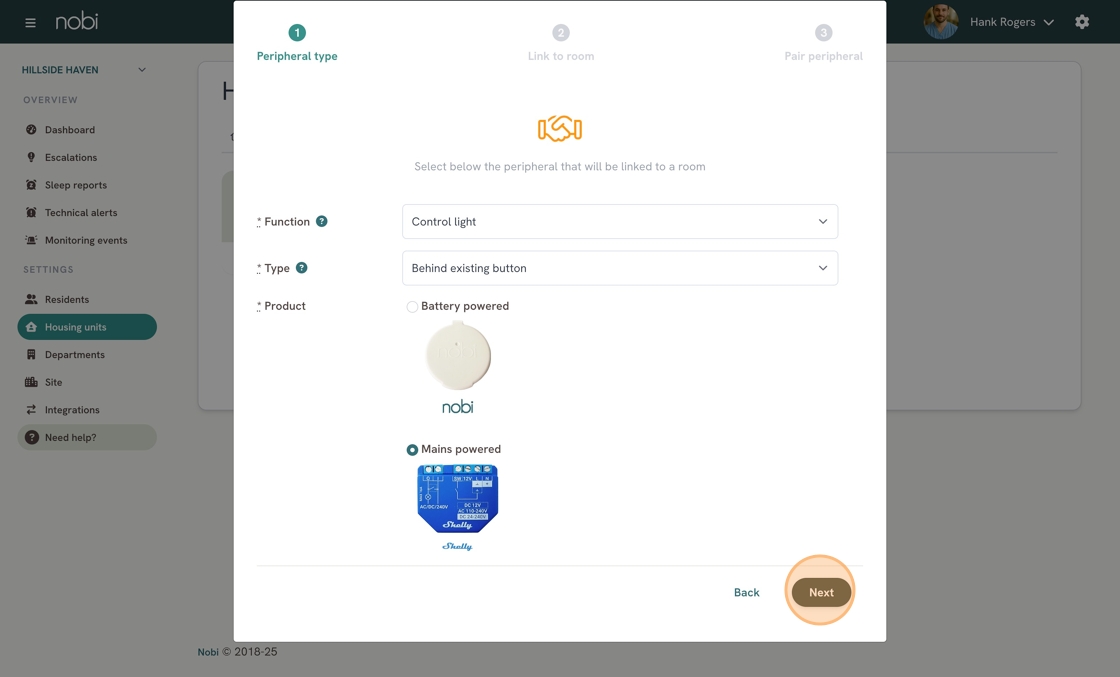
Task: Open Housing units in sidebar menu
Action: 87,327
